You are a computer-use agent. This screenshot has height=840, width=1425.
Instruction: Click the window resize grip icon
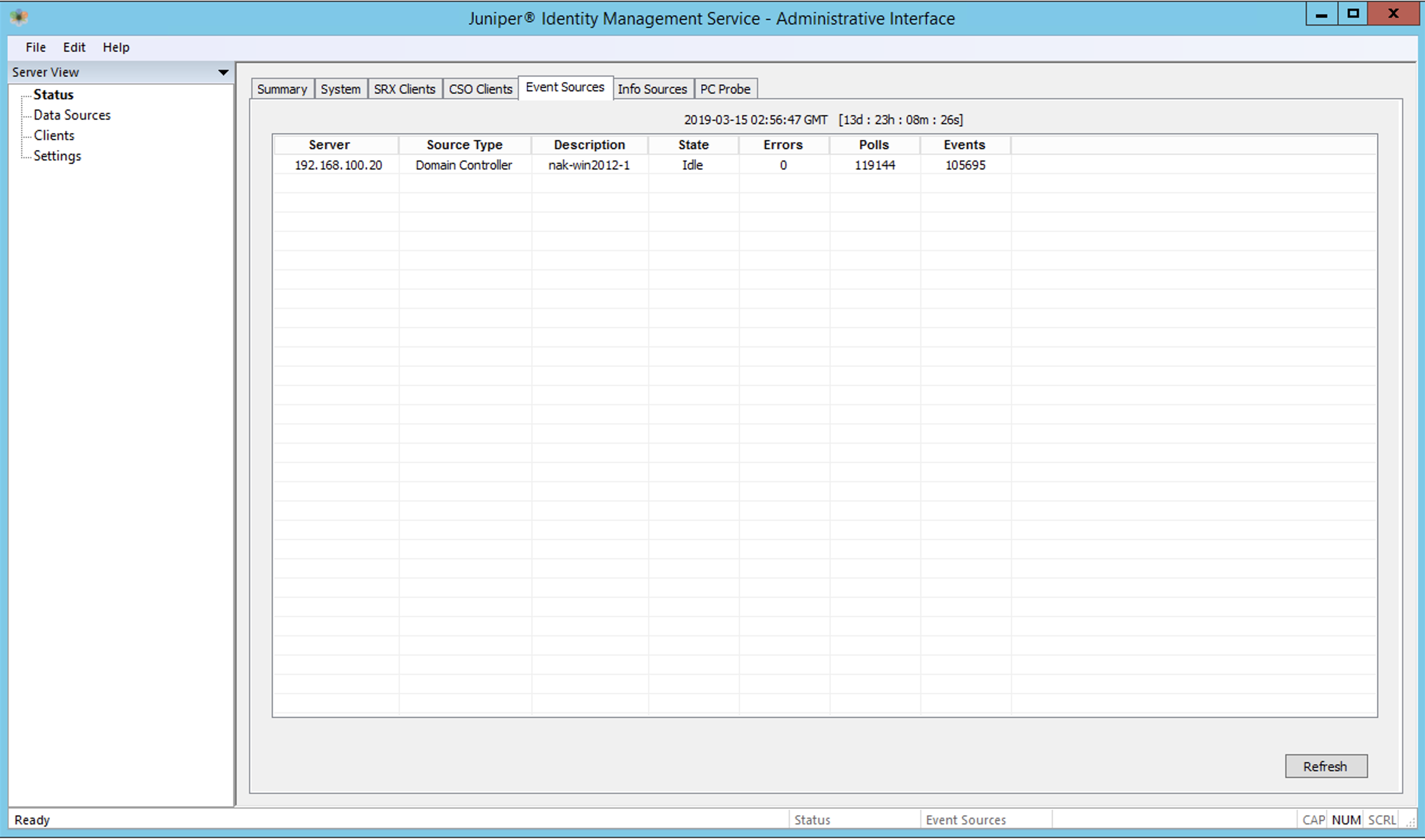1410,822
